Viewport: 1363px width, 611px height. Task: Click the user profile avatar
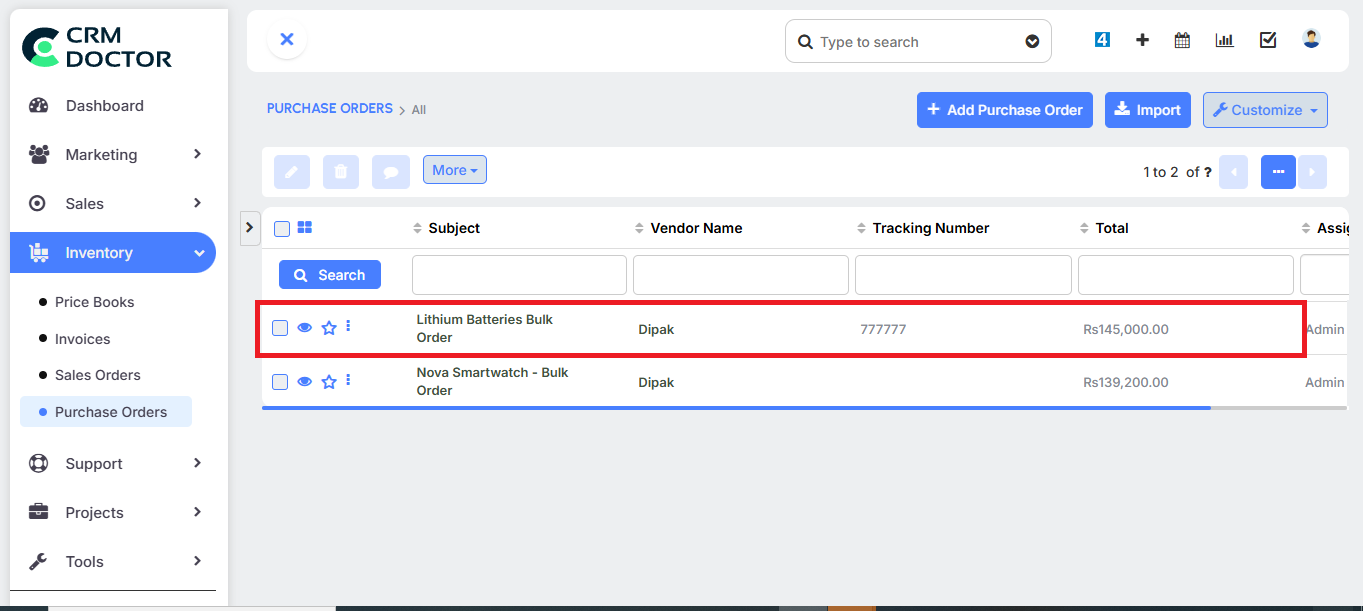(x=1311, y=39)
